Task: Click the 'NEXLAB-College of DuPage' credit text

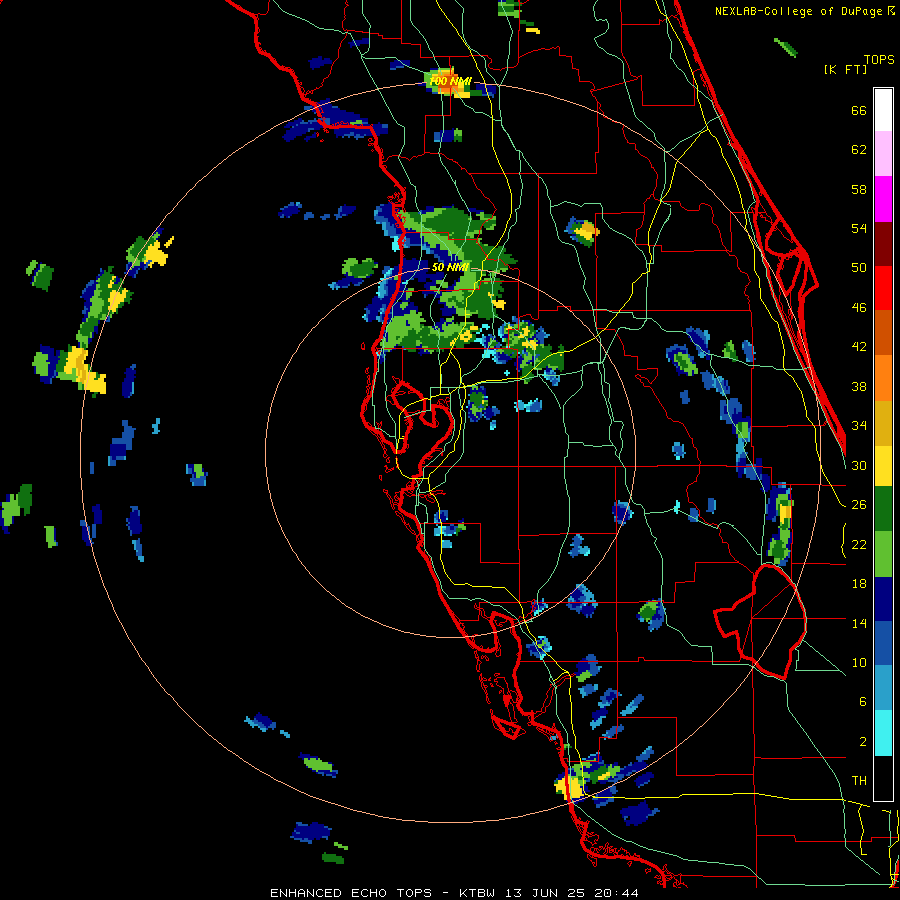Action: (800, 11)
